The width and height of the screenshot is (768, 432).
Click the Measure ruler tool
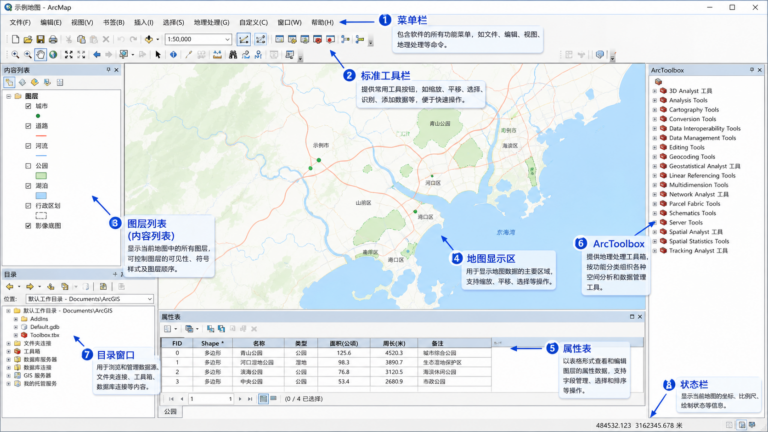coord(217,55)
